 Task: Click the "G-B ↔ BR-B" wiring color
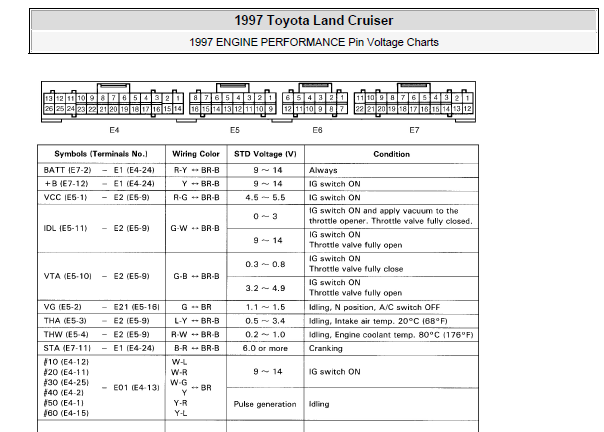(x=196, y=276)
